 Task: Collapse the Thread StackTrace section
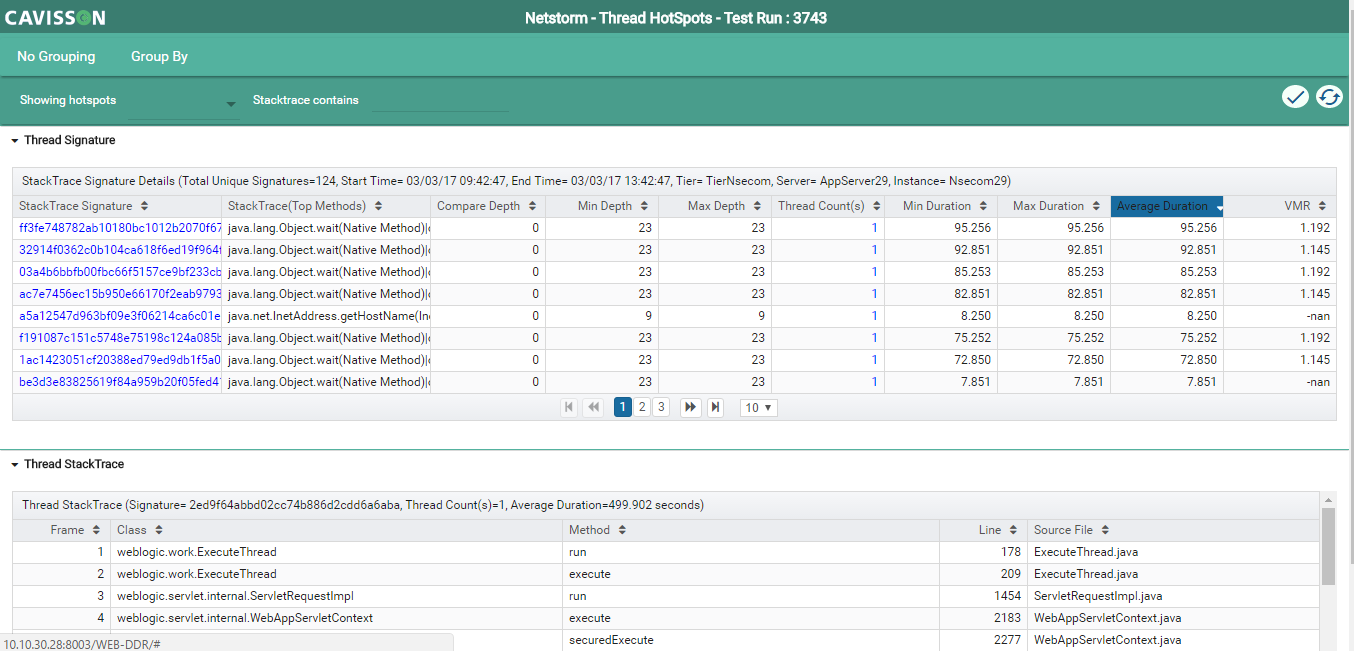(15, 465)
